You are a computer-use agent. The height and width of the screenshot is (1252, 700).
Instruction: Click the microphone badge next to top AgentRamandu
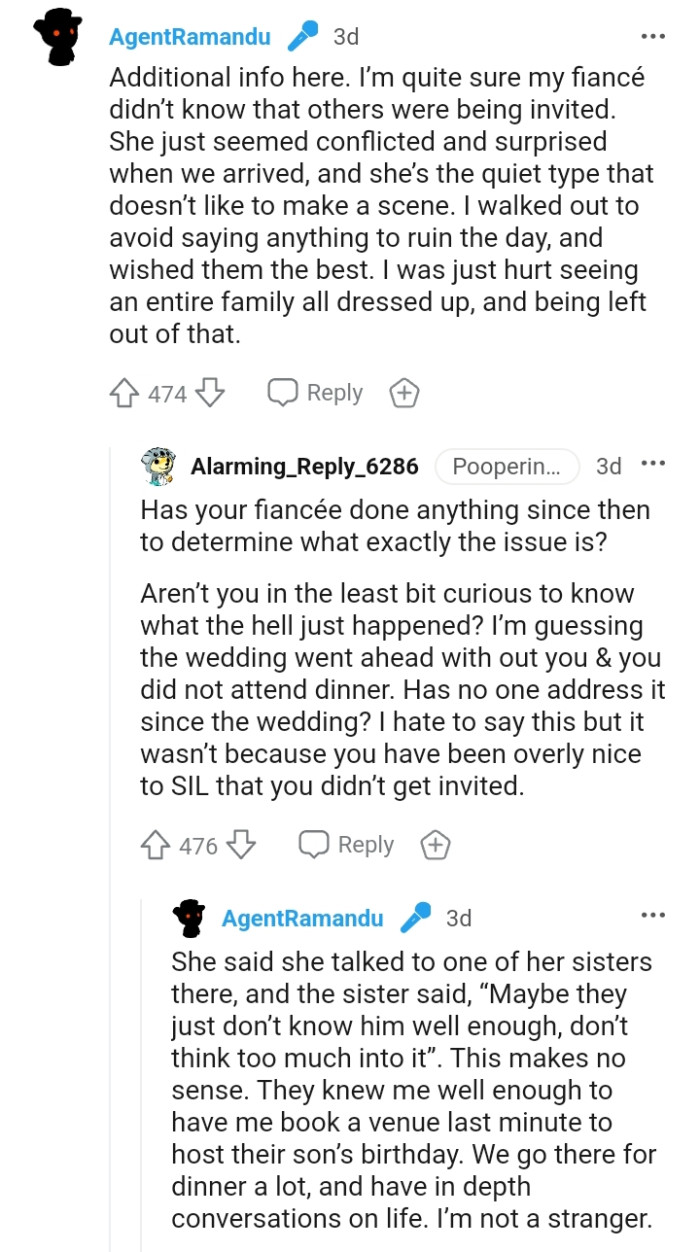(300, 36)
